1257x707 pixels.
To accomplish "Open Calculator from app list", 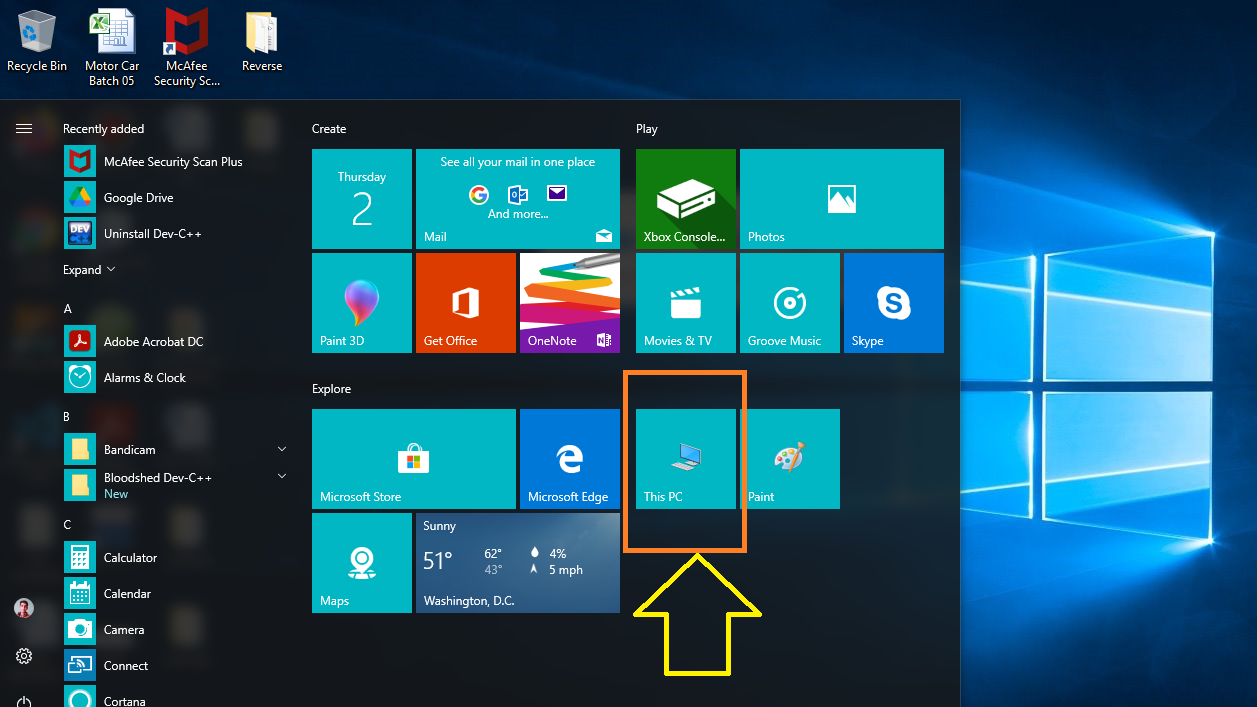I will tap(176, 558).
